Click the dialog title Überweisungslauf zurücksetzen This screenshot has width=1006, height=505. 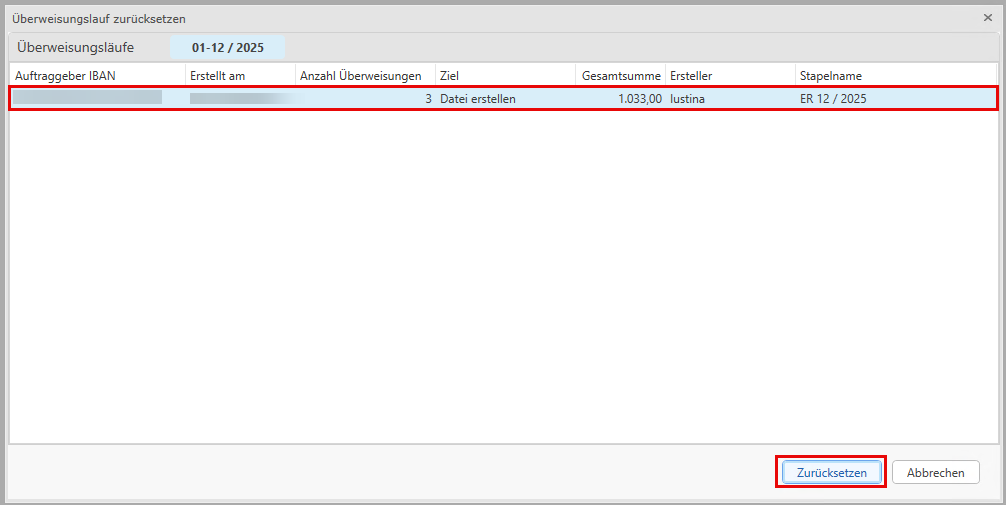click(x=98, y=18)
